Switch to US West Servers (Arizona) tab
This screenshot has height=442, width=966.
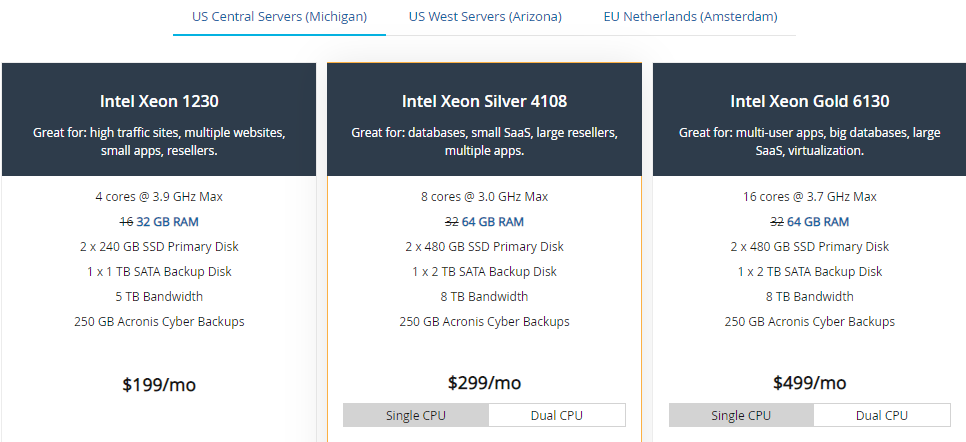tap(485, 17)
